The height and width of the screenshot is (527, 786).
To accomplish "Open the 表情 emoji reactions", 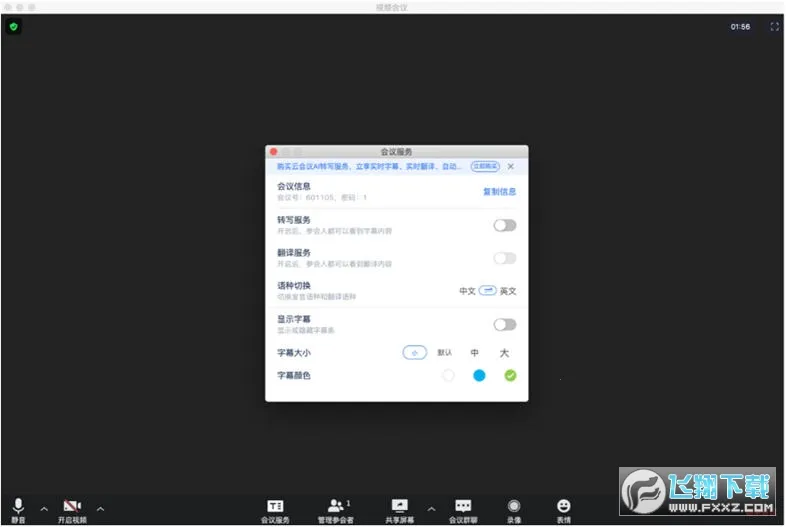I will [564, 506].
